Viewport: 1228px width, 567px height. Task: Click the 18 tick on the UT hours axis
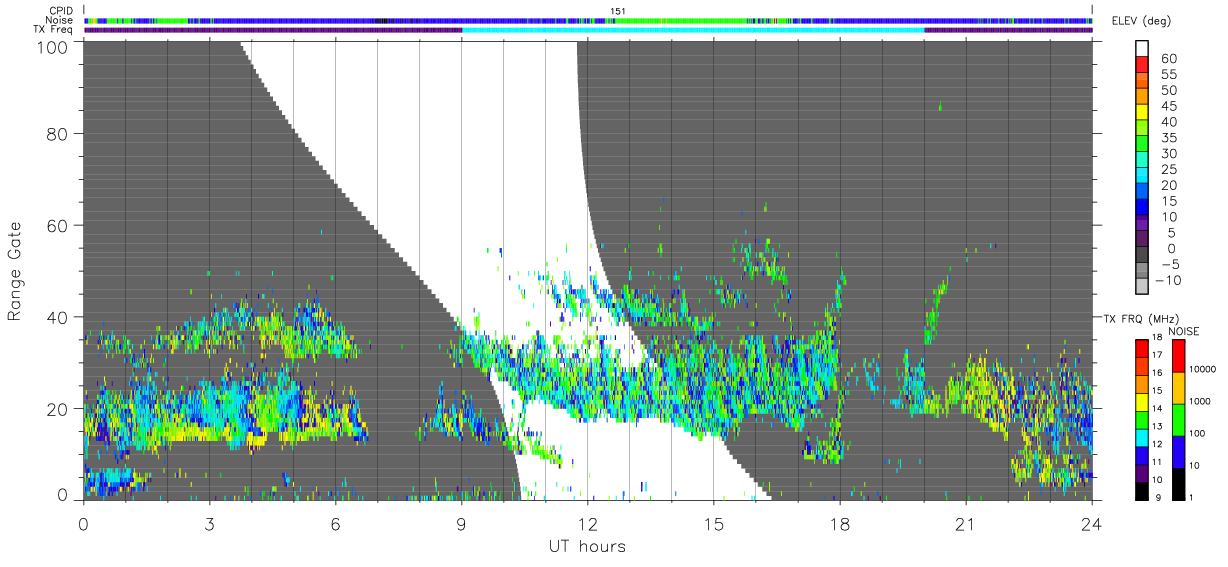(x=839, y=525)
